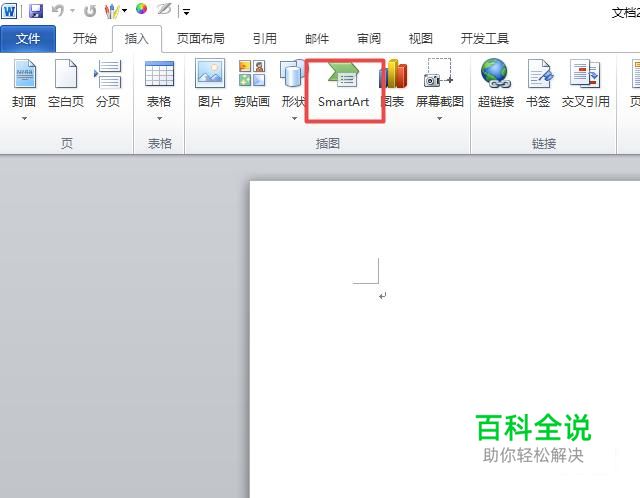Expand the 封面 dropdown arrow
The width and height of the screenshot is (640, 498).
coord(24,118)
